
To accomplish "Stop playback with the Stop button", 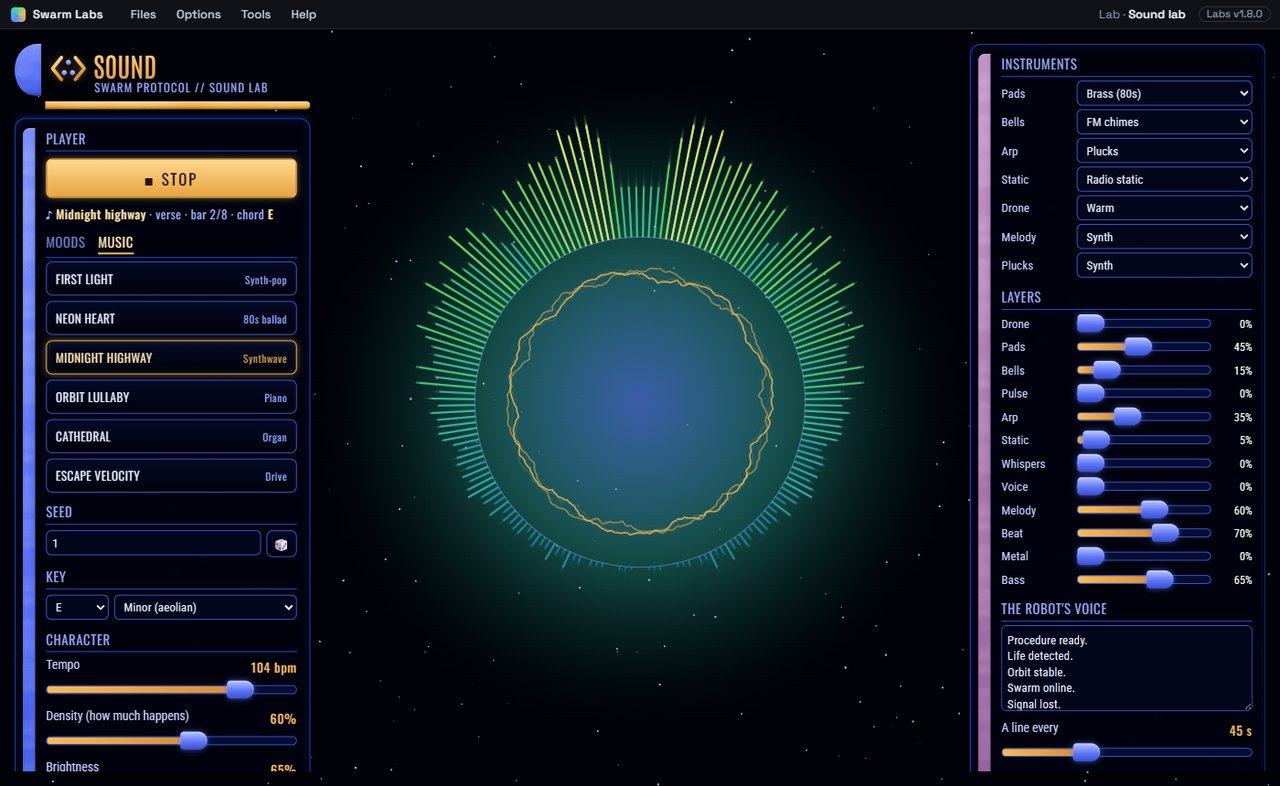I will [171, 179].
